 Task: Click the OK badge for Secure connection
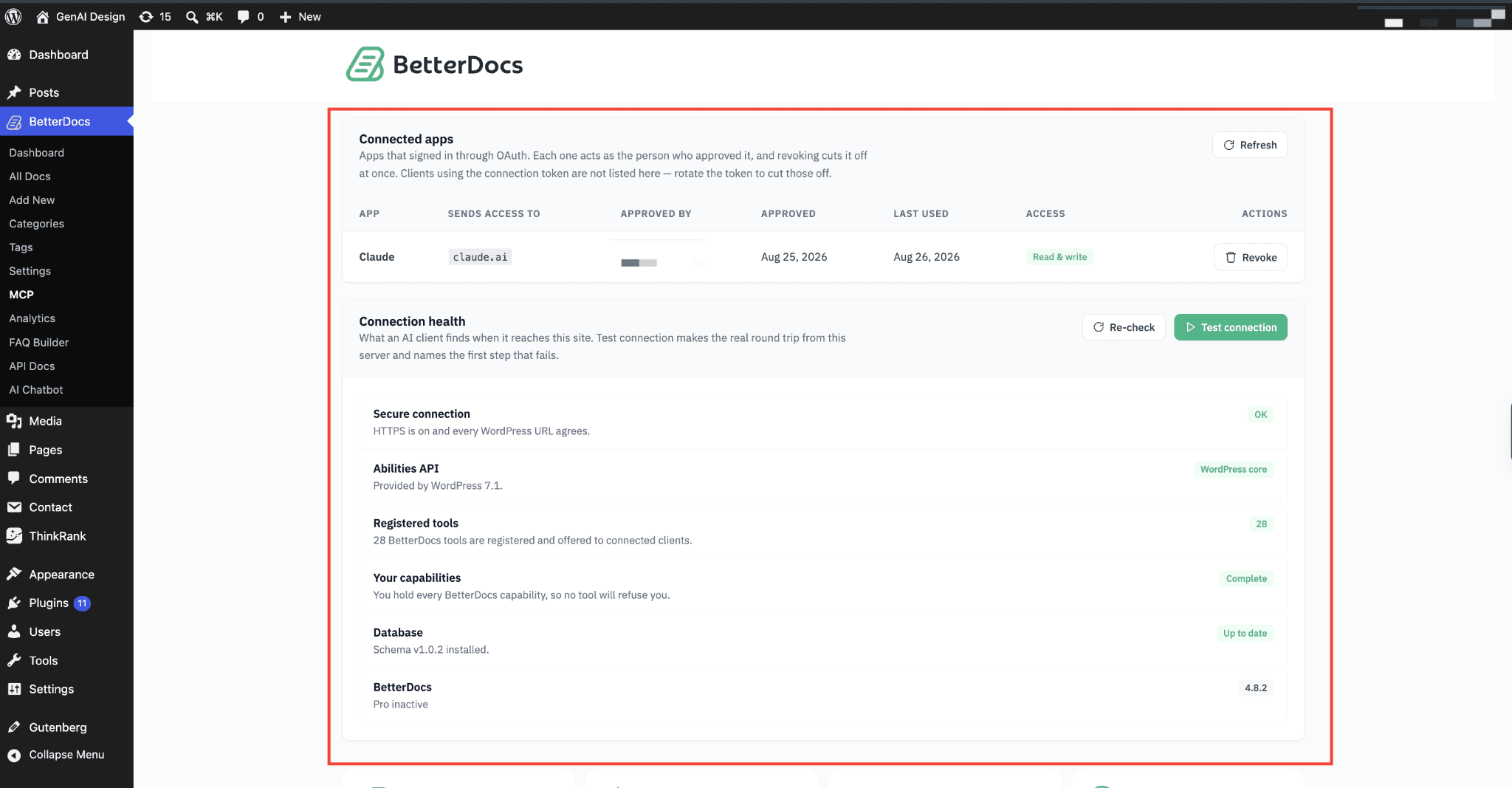(1260, 414)
